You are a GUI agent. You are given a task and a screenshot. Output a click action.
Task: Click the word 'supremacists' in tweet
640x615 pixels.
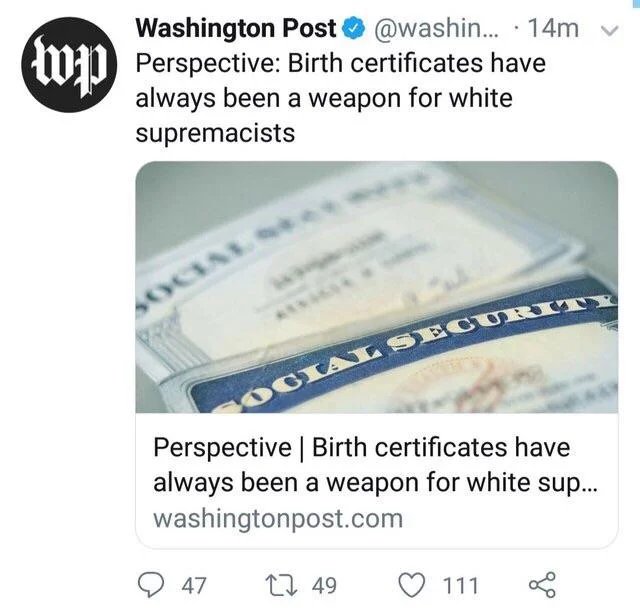(x=215, y=133)
